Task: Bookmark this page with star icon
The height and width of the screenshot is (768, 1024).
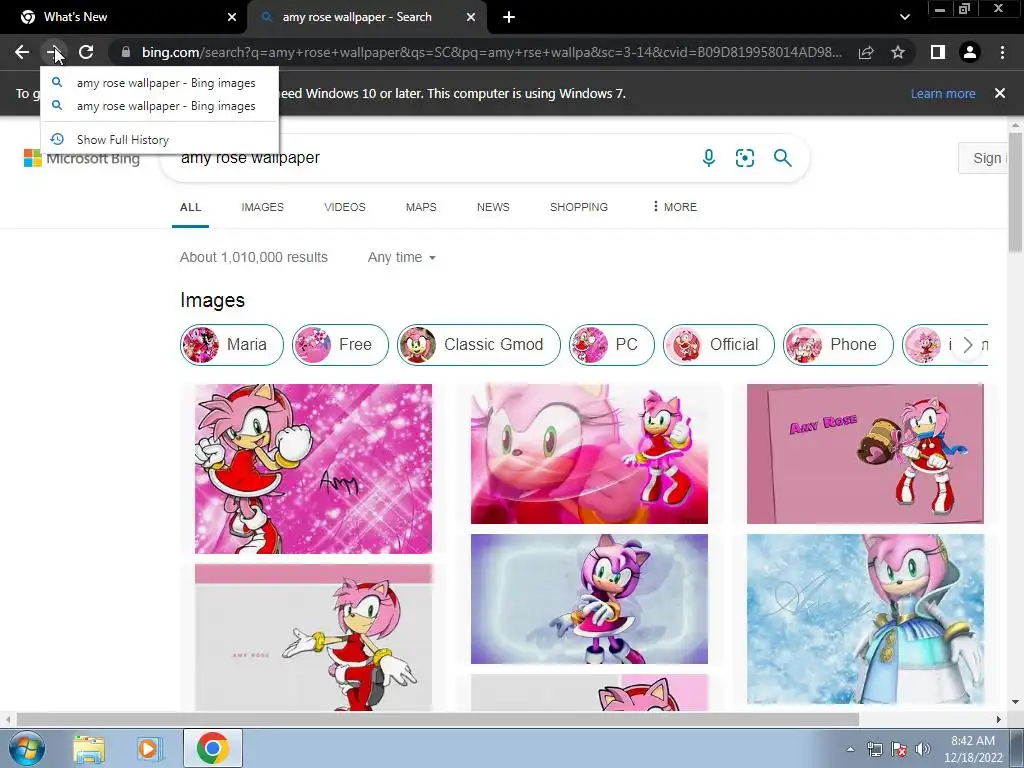Action: pyautogui.click(x=898, y=52)
